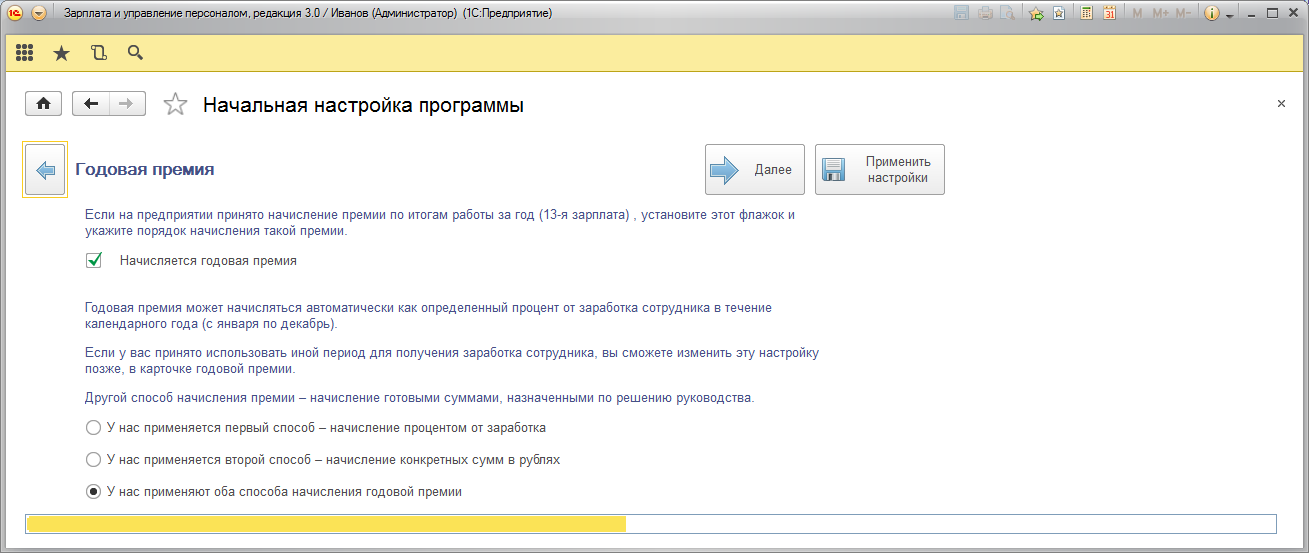Click the setup progress bar
The height and width of the screenshot is (553, 1309).
tap(651, 524)
